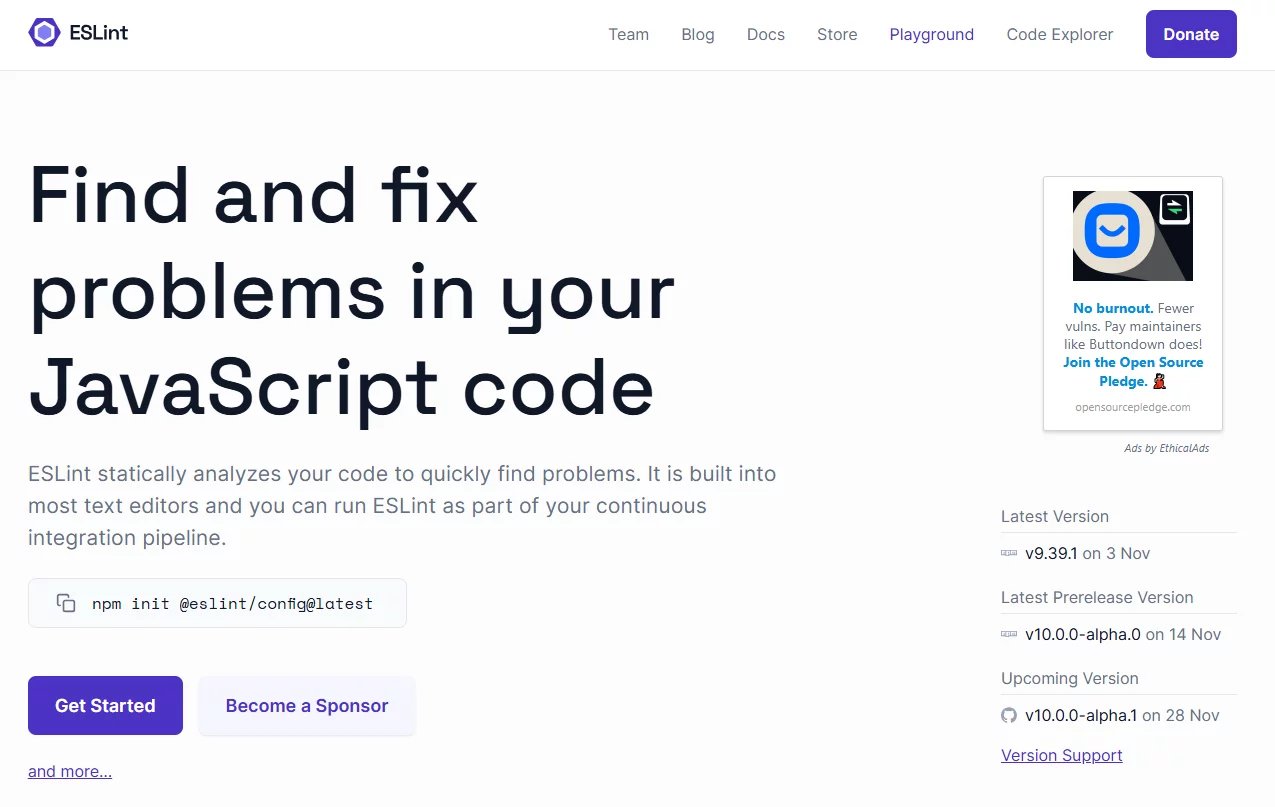Click the ESLint hexagon logo icon
The image size is (1275, 807).
click(44, 33)
